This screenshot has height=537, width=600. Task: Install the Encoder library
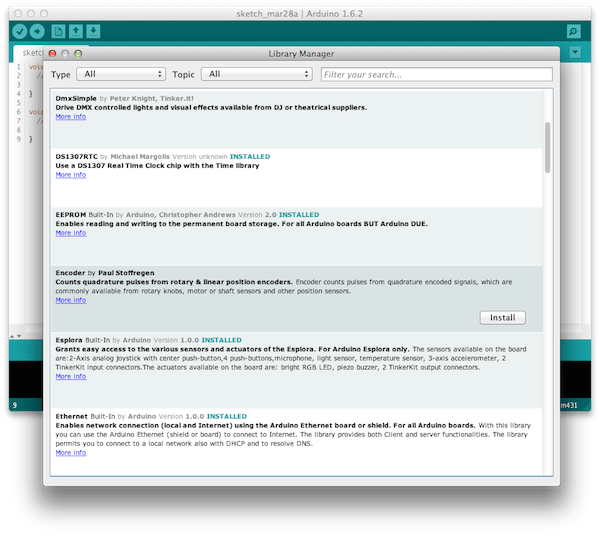pos(502,318)
